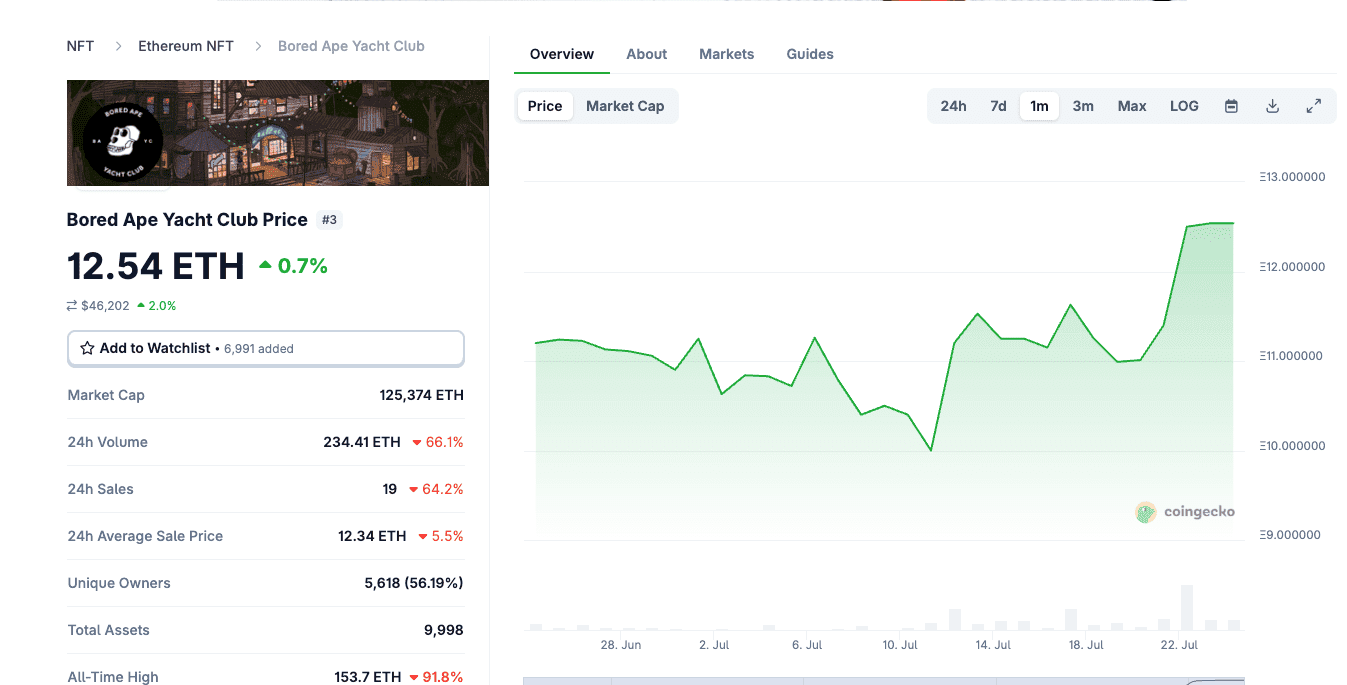Select the 3m chart range
This screenshot has width=1347, height=685.
[1083, 106]
